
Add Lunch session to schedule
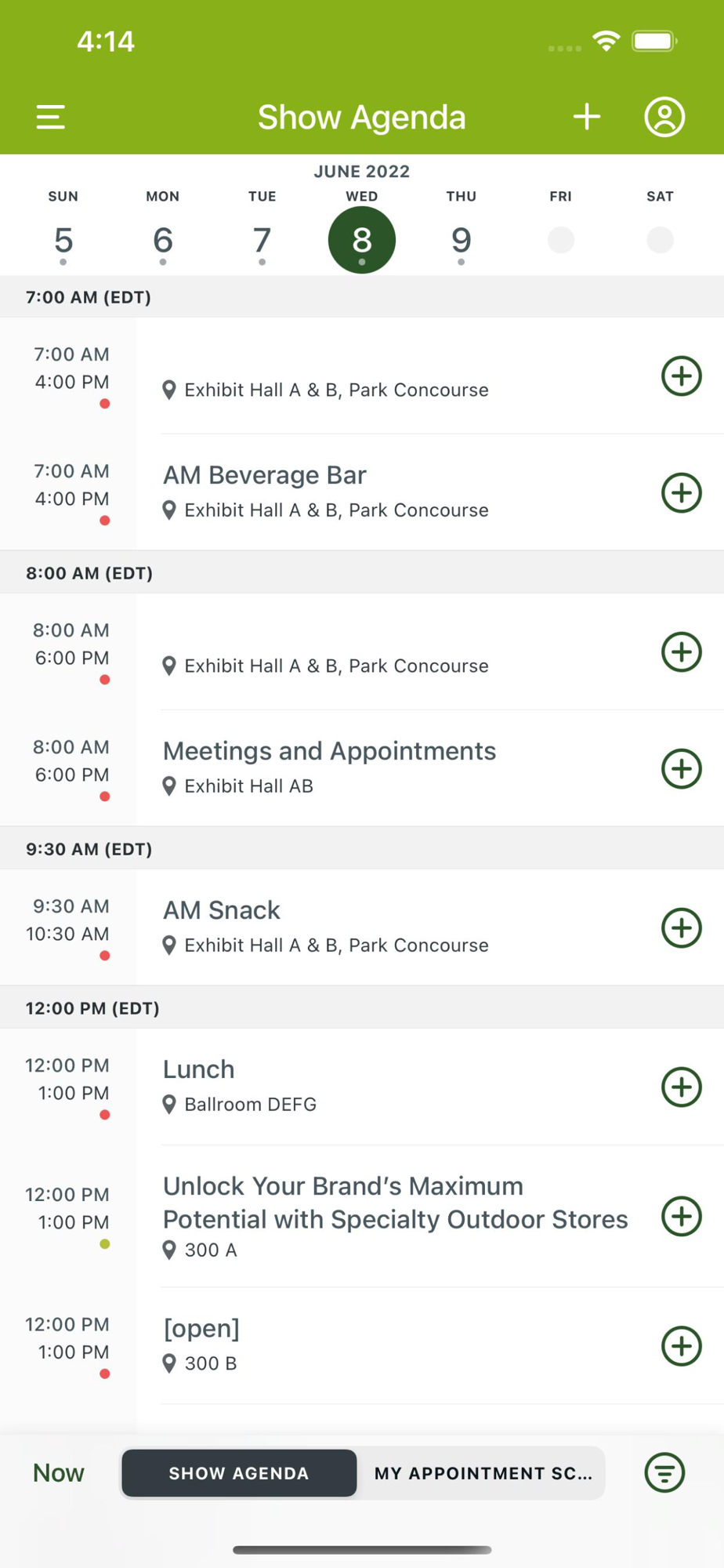pyautogui.click(x=681, y=1087)
